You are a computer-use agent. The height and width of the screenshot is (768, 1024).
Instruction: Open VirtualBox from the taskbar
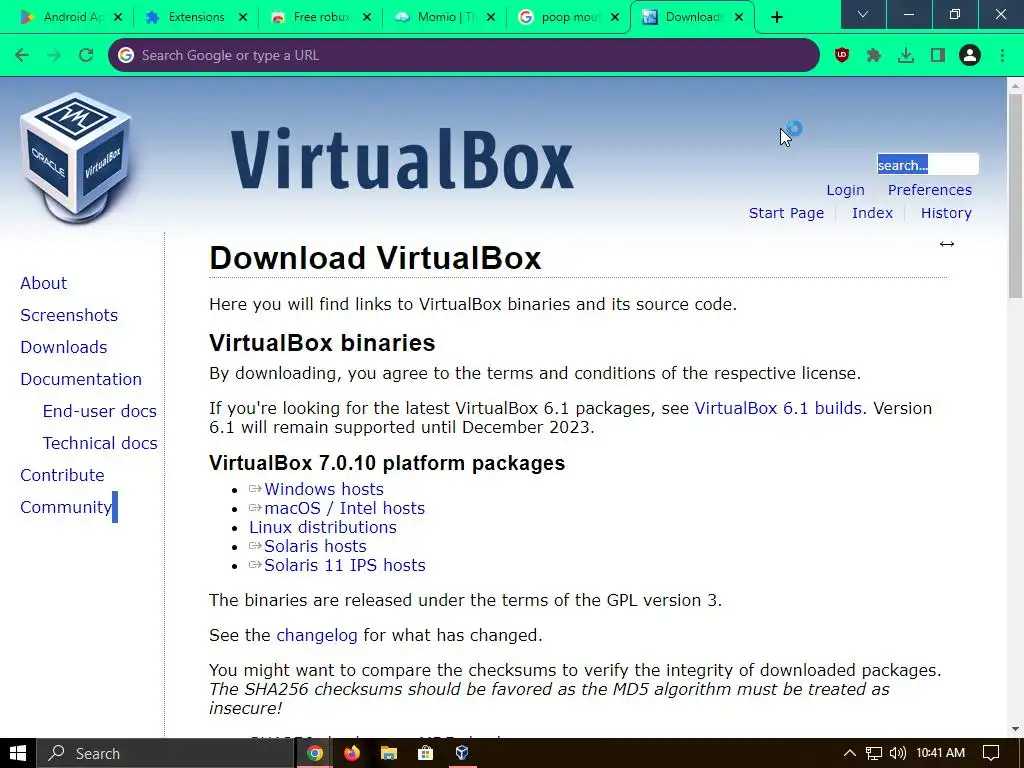(462, 753)
